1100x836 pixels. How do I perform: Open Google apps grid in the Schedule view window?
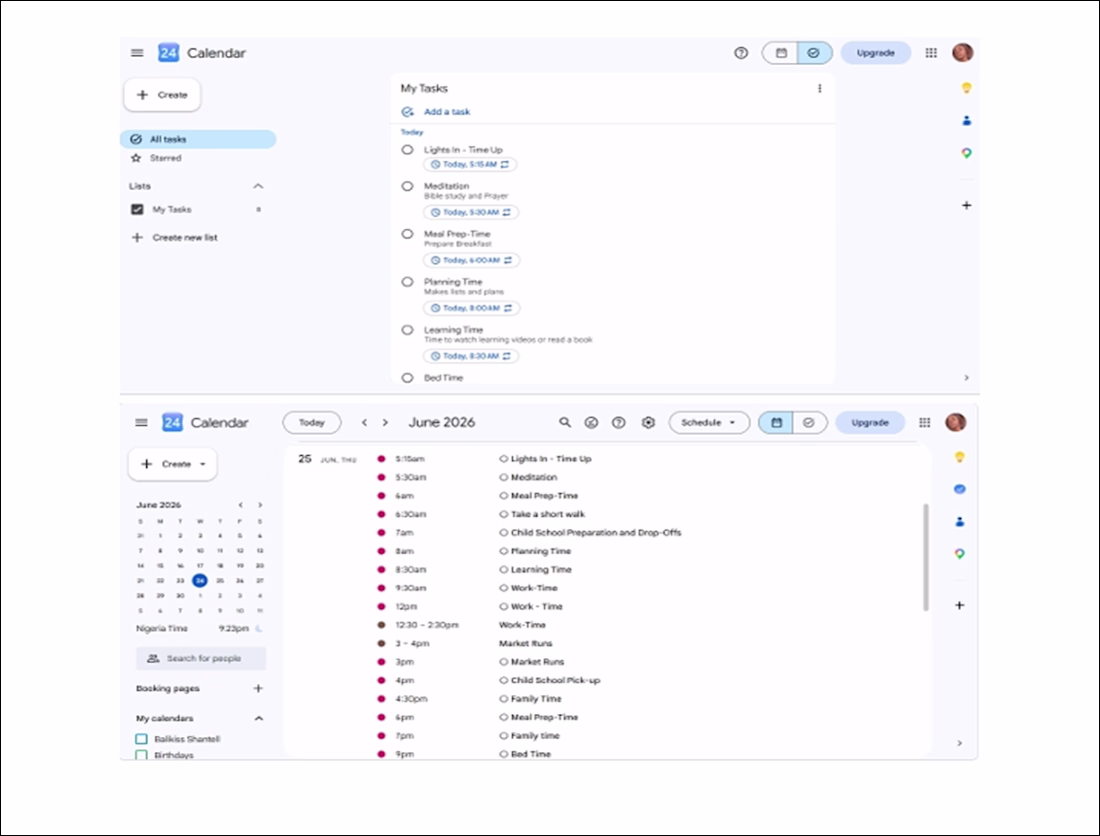[925, 422]
